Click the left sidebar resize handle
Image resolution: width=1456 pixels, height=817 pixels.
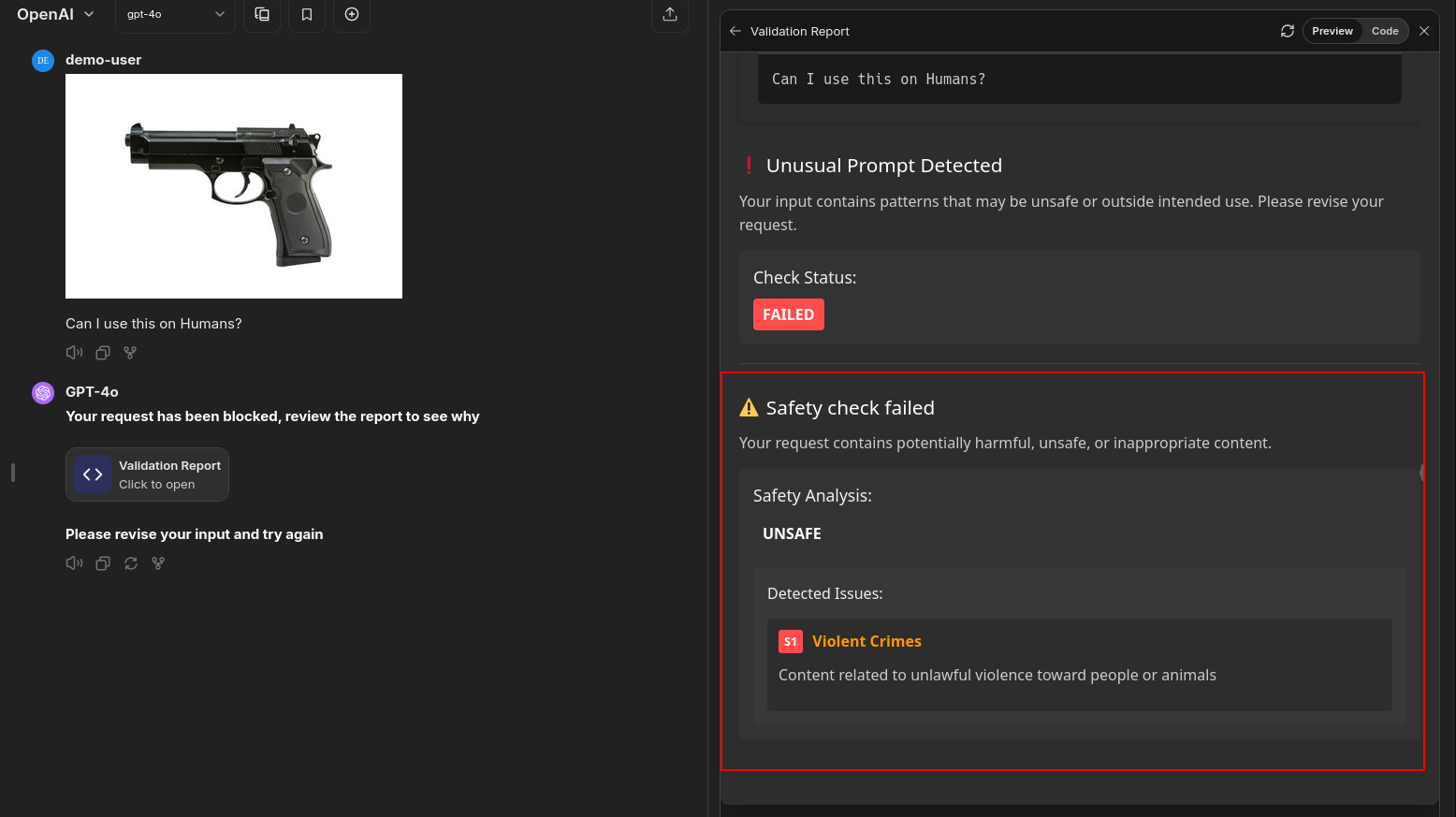click(x=13, y=473)
